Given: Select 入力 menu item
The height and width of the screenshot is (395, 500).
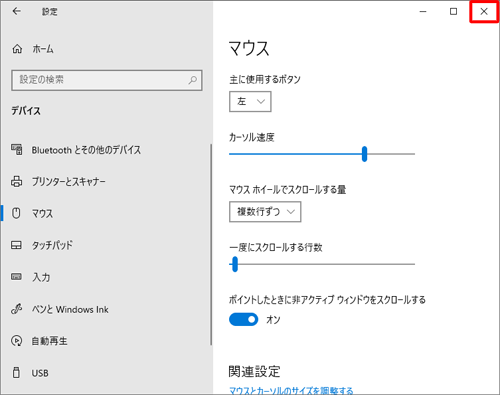Looking at the screenshot, I should [x=106, y=277].
